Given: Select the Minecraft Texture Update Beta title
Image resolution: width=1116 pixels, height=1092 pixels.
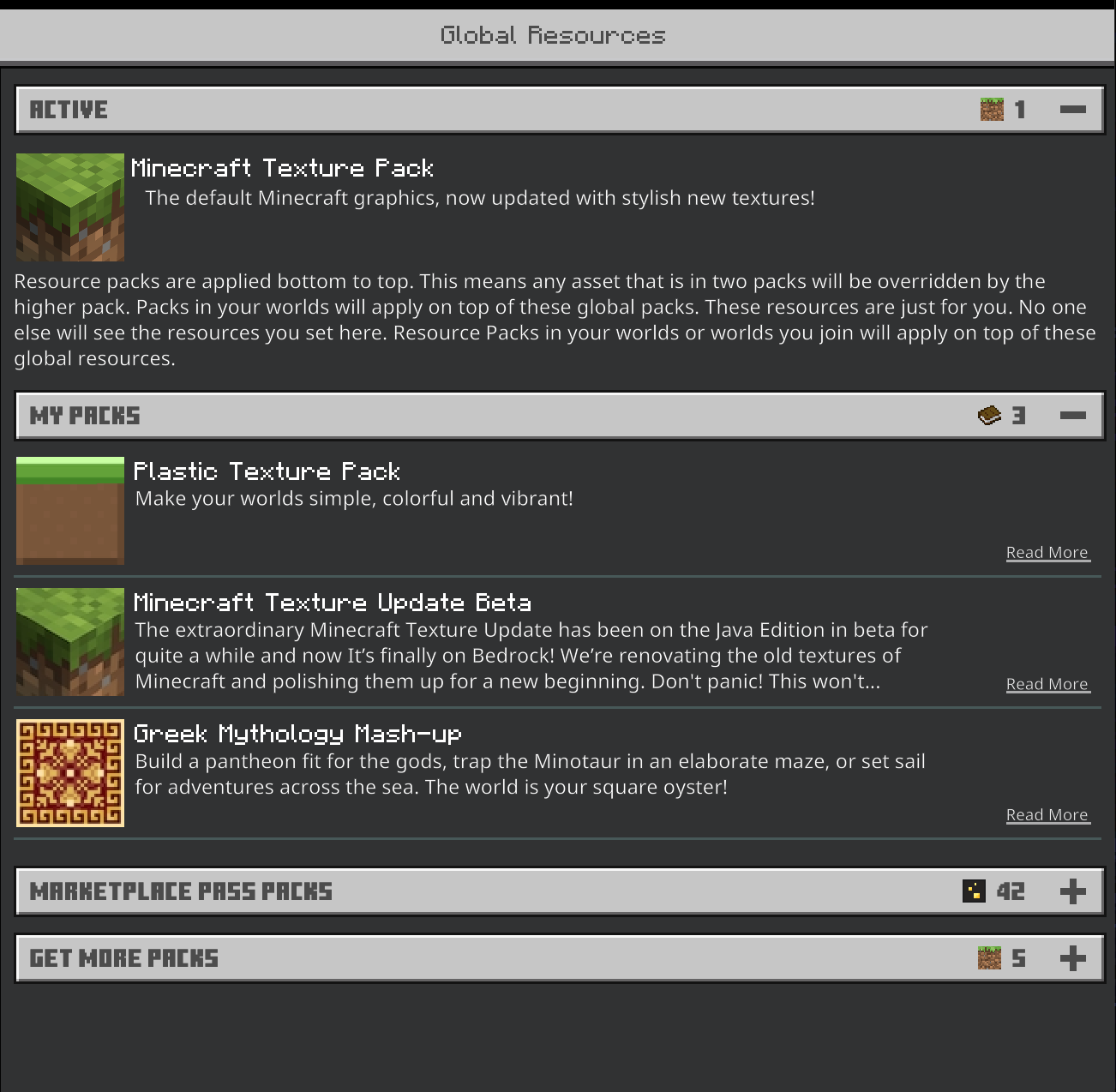Looking at the screenshot, I should (333, 603).
